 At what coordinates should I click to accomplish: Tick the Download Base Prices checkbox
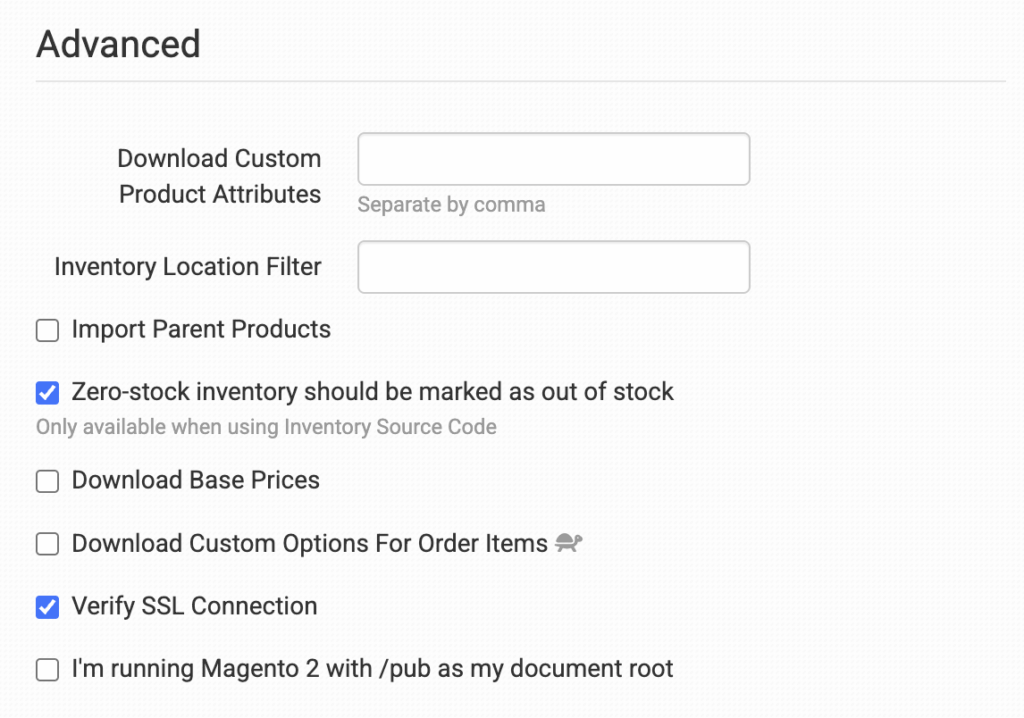(47, 481)
